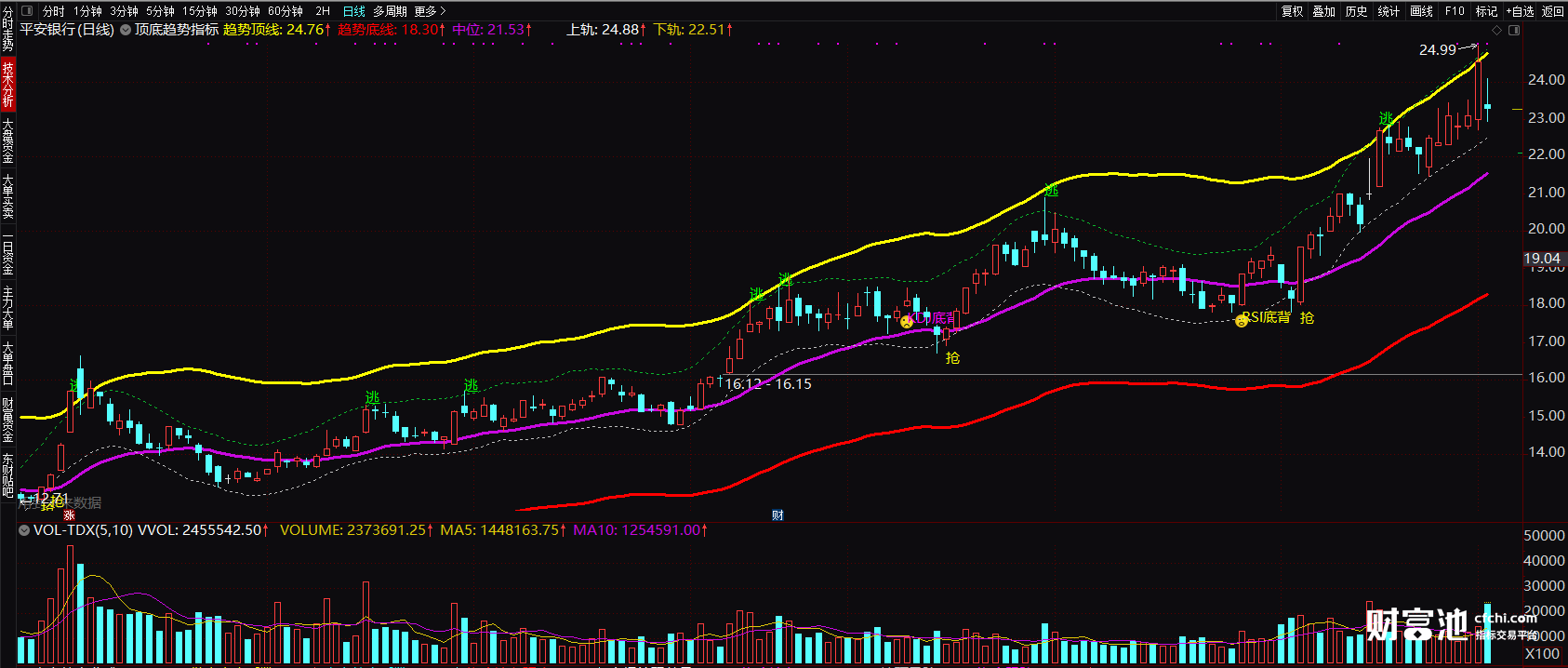Open 大单买卖 sidebar tab
This screenshot has height=668, width=1568.
point(7,196)
